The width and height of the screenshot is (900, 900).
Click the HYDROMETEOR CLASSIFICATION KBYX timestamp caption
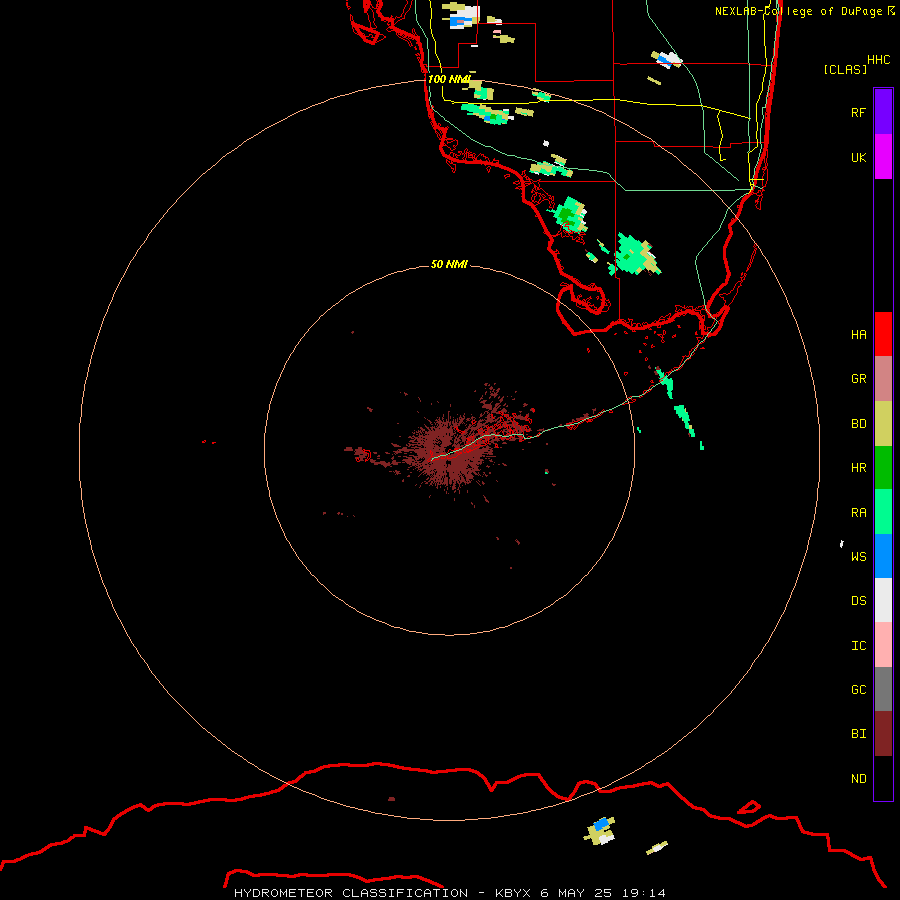(x=449, y=893)
